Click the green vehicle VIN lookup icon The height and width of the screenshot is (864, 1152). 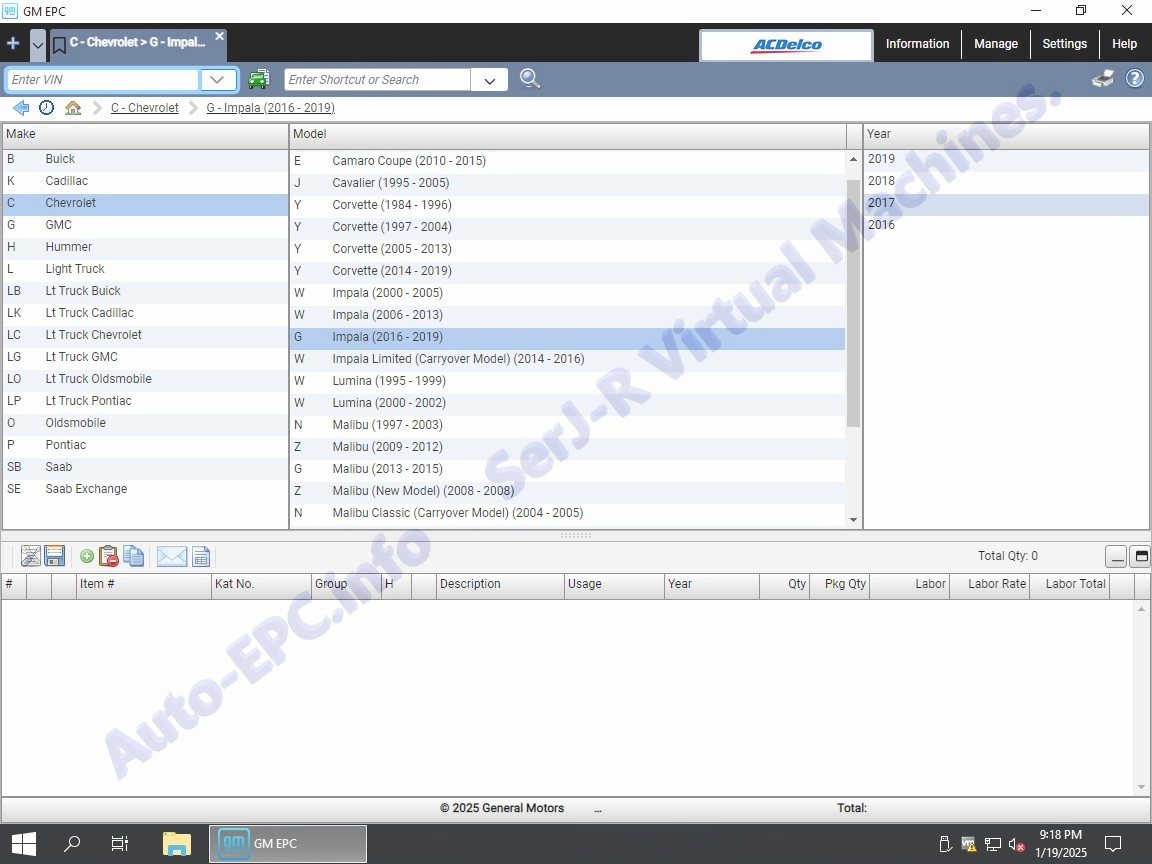pyautogui.click(x=259, y=79)
